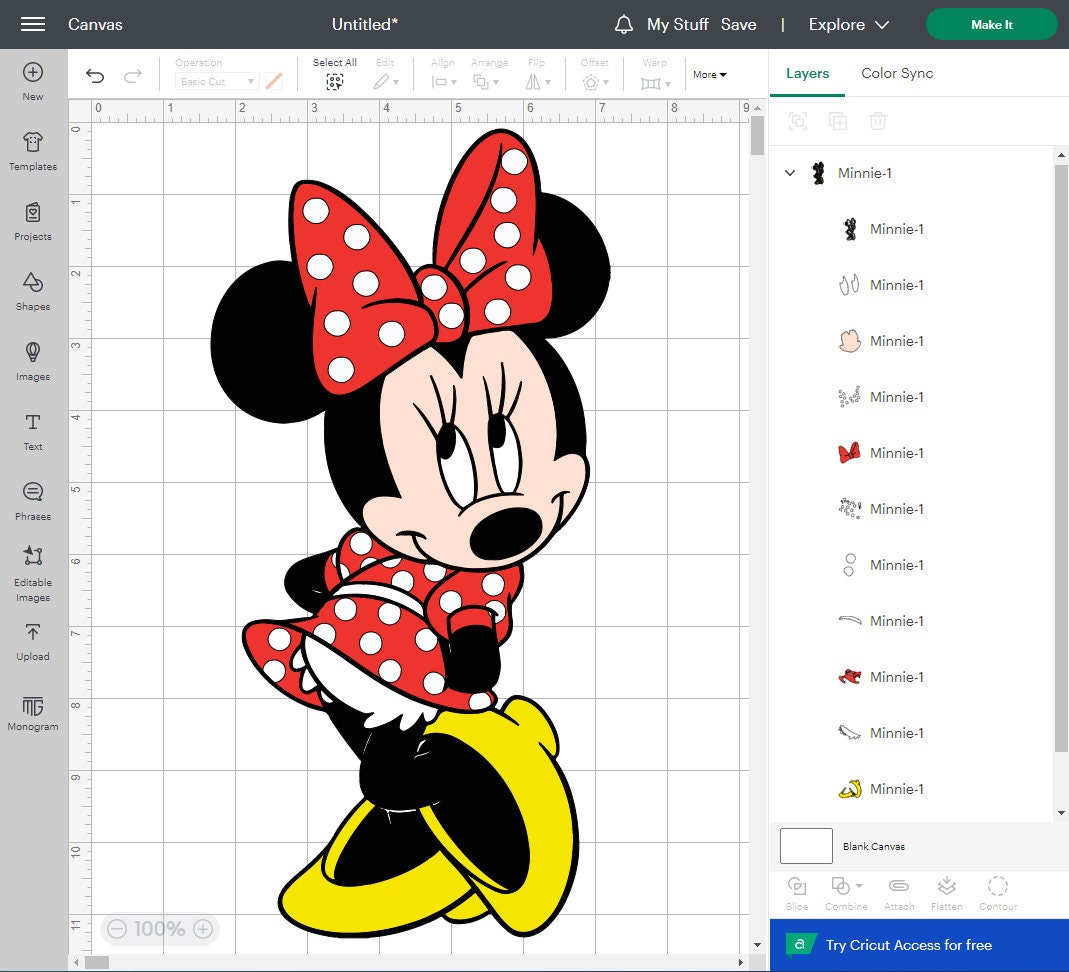Collapse the Minnie-1 layer group
1069x972 pixels.
point(790,173)
